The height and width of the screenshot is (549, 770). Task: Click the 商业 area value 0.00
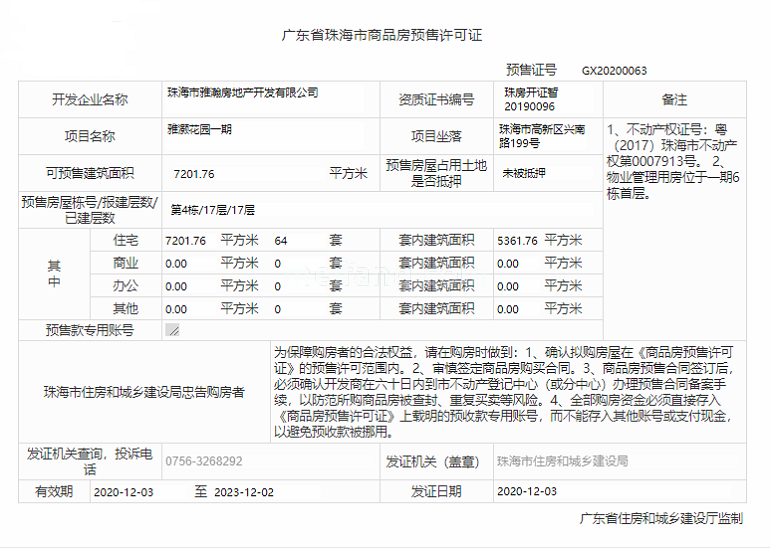click(x=176, y=264)
